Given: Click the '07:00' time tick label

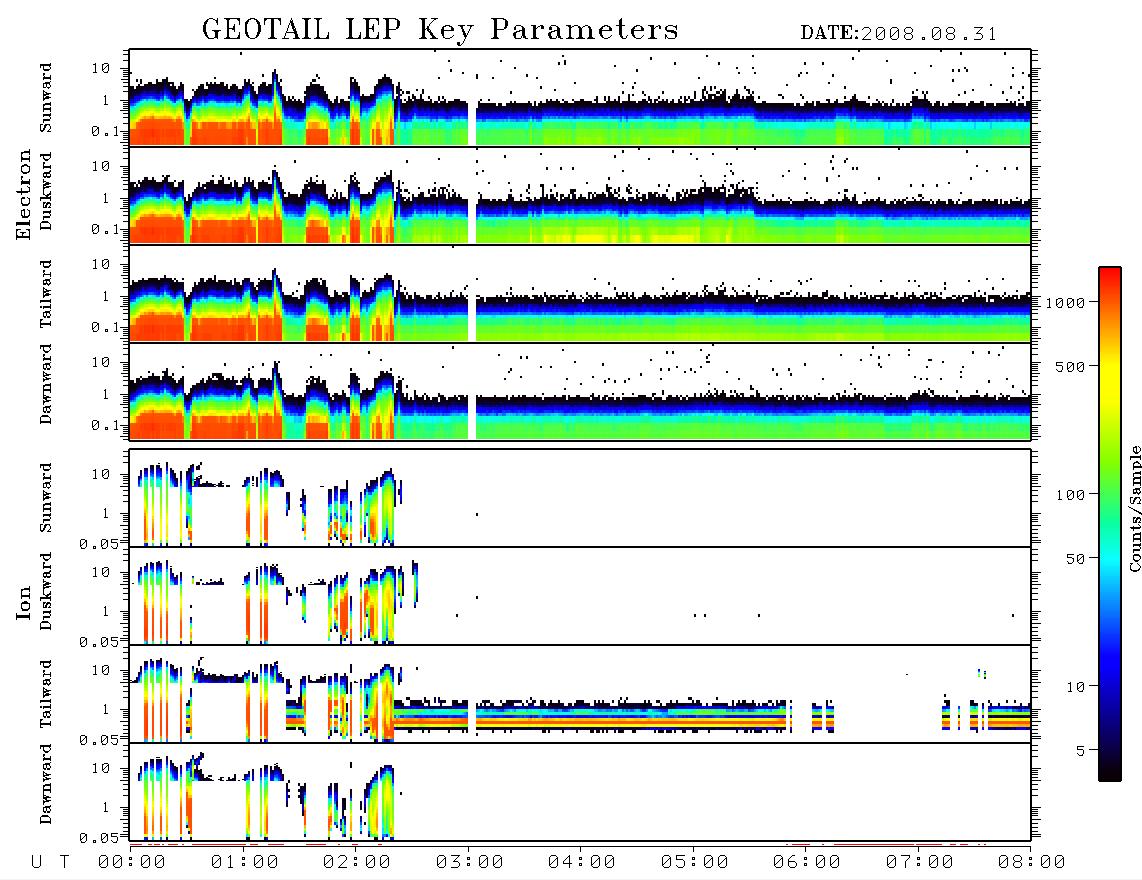Looking at the screenshot, I should 920,863.
